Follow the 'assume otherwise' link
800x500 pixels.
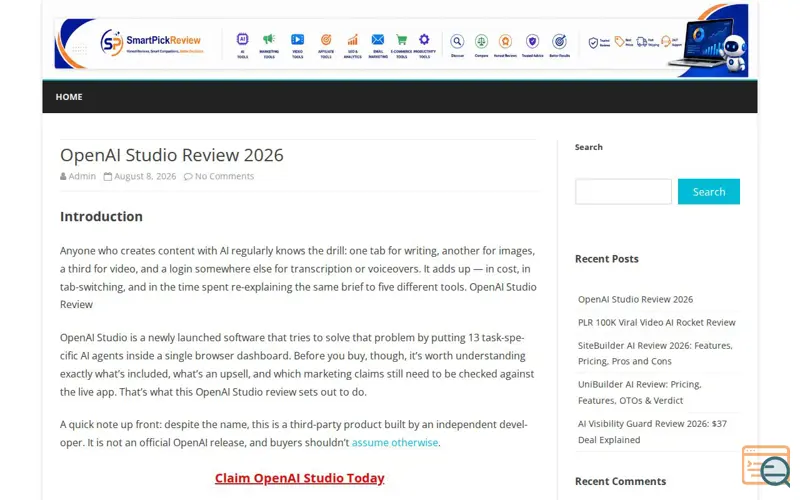coord(395,443)
